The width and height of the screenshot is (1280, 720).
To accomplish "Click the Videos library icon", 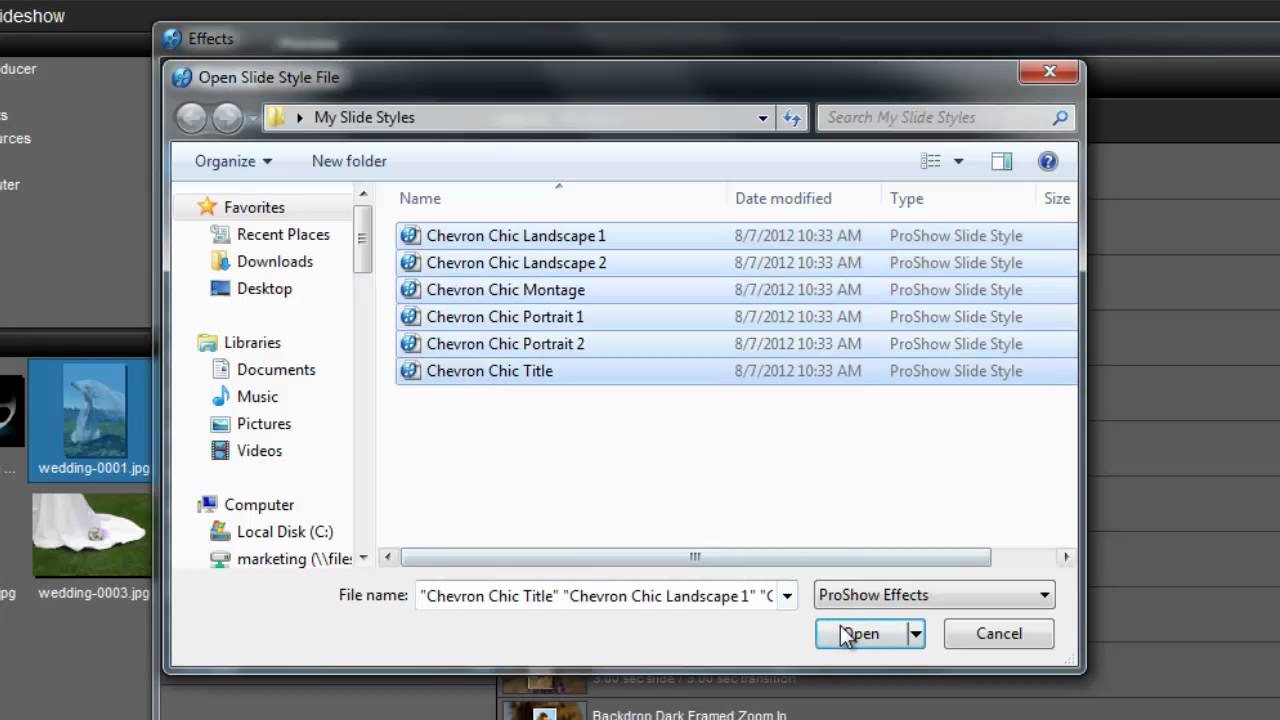I will pyautogui.click(x=221, y=450).
